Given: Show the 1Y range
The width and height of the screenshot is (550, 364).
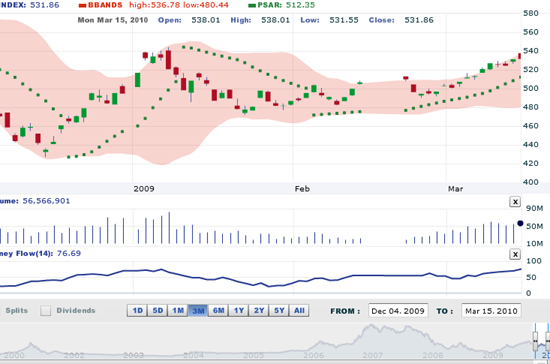Looking at the screenshot, I should pos(239,311).
